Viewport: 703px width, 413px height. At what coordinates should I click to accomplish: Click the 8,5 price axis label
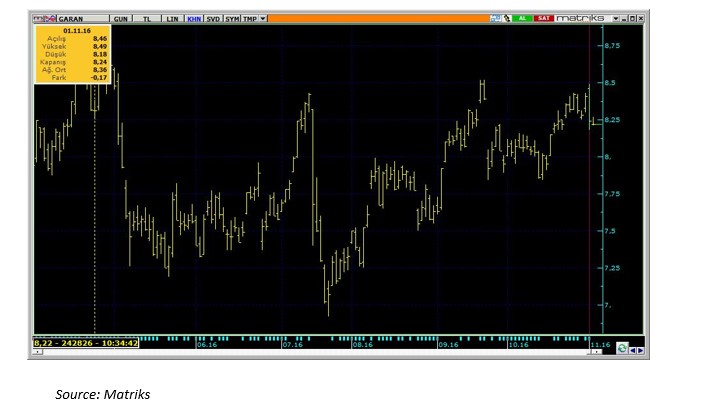[x=610, y=83]
